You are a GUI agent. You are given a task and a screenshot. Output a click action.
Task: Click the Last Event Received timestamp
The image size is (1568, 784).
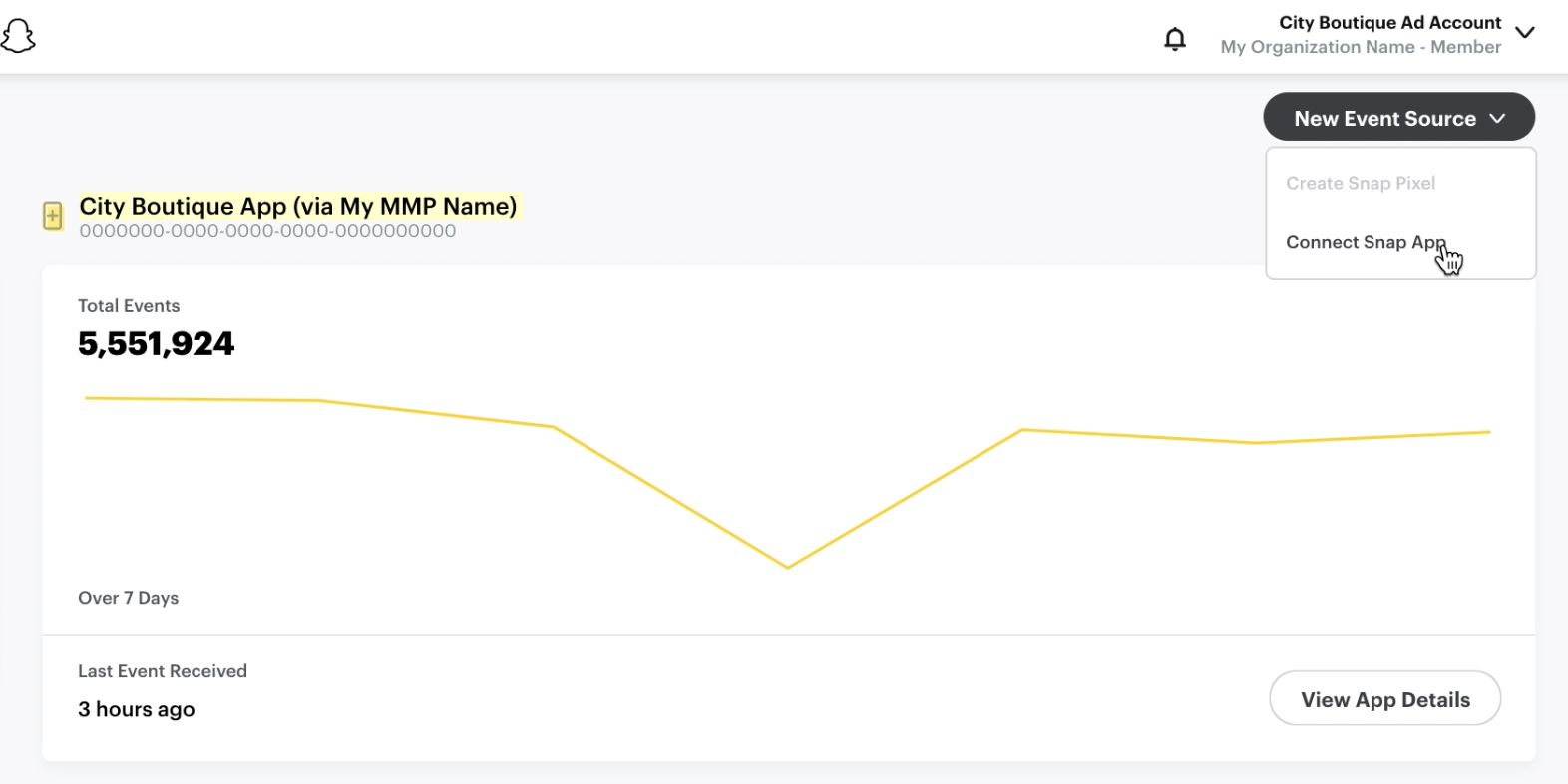pos(136,709)
